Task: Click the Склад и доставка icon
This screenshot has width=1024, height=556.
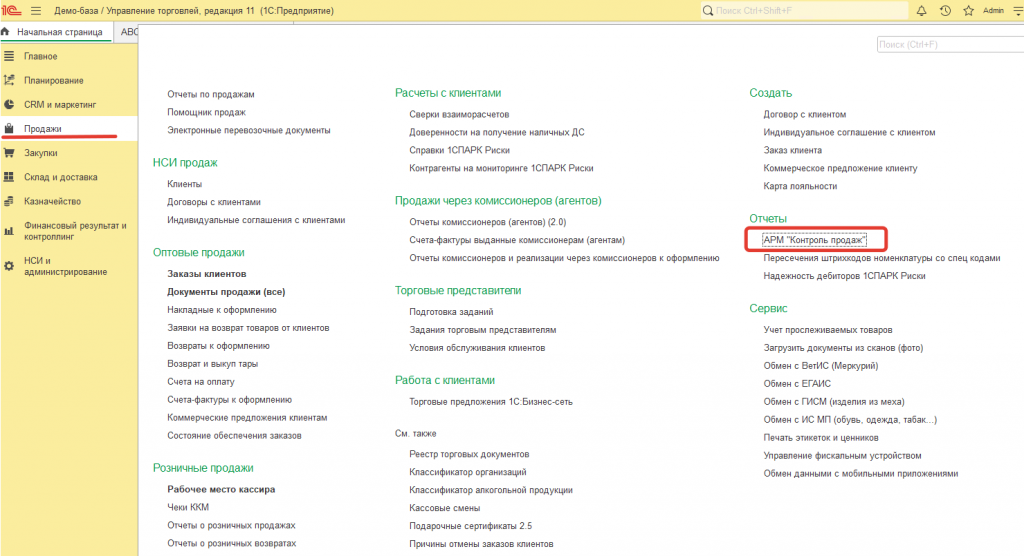Action: [8, 177]
